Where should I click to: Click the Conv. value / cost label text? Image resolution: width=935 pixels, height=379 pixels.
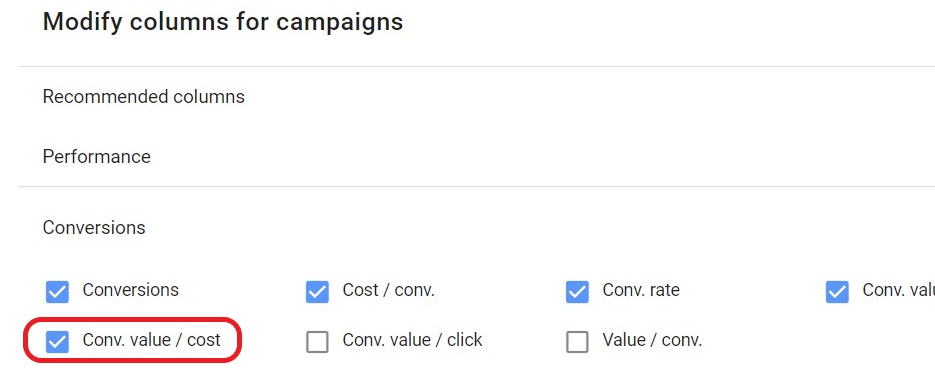[151, 340]
